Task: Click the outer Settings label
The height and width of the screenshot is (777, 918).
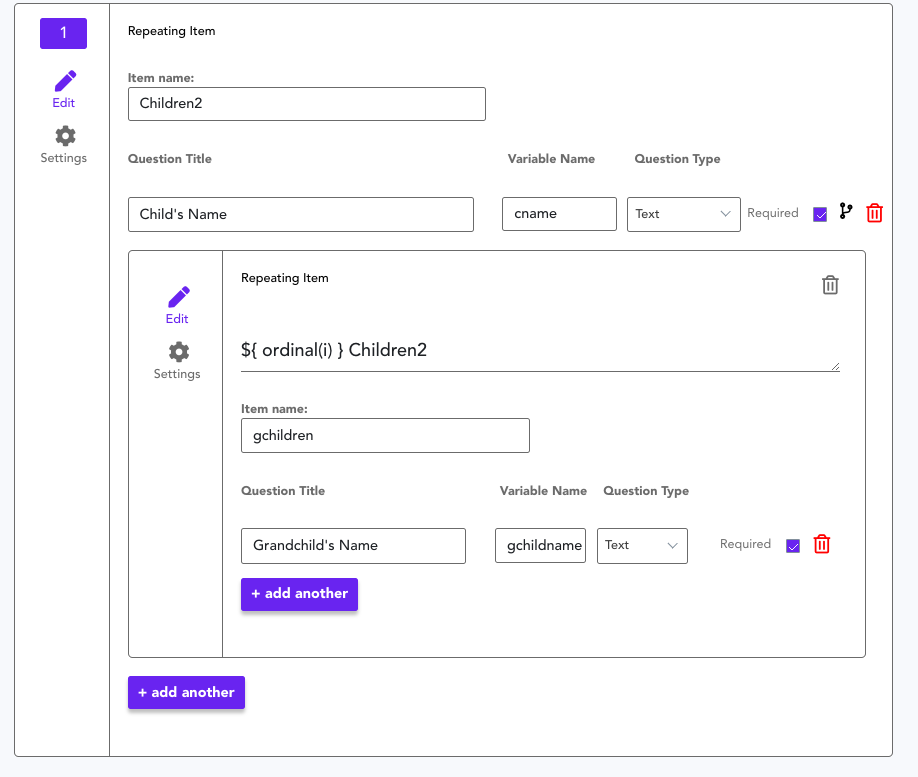Action: point(63,158)
